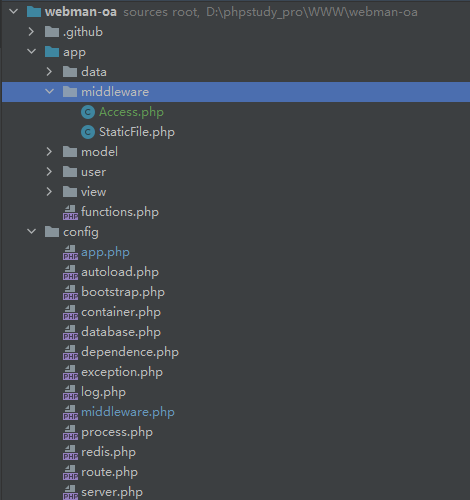
Task: Click the config folder icon
Action: (52, 232)
